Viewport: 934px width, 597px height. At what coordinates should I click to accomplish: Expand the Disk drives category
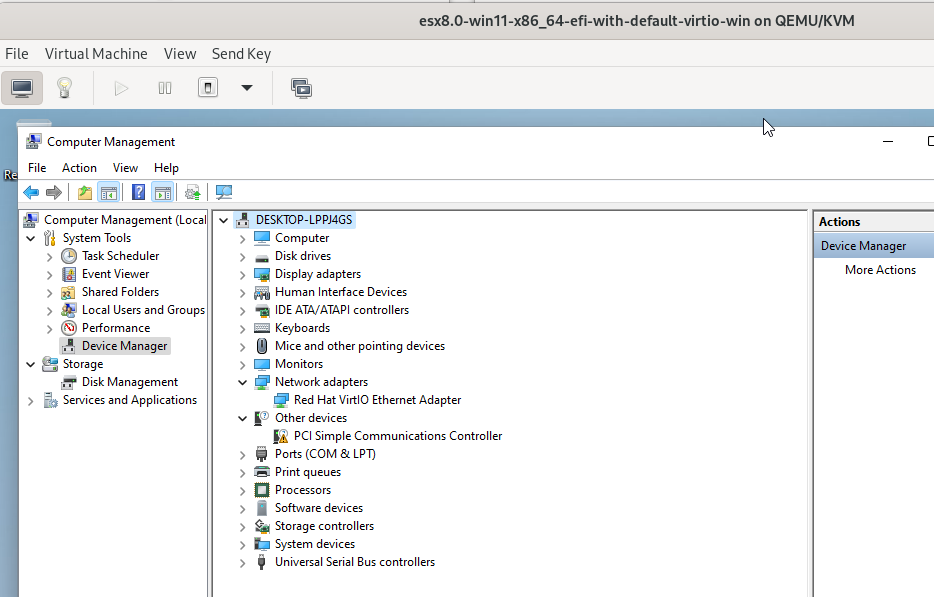click(242, 257)
